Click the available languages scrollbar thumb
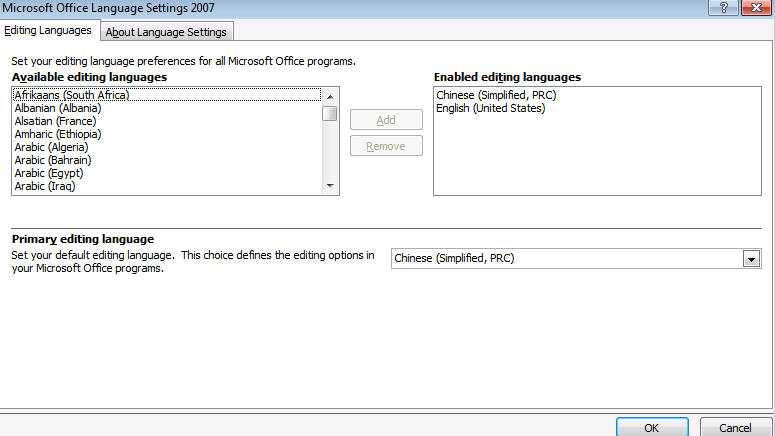Screen dimensions: 775x436 pyautogui.click(x=330, y=114)
